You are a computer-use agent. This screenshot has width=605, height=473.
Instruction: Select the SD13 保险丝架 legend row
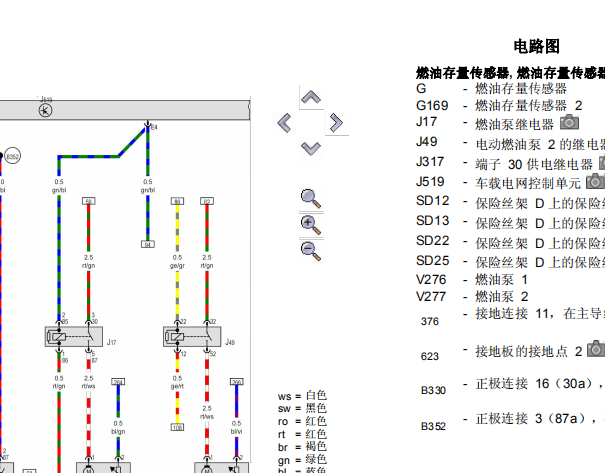point(510,222)
